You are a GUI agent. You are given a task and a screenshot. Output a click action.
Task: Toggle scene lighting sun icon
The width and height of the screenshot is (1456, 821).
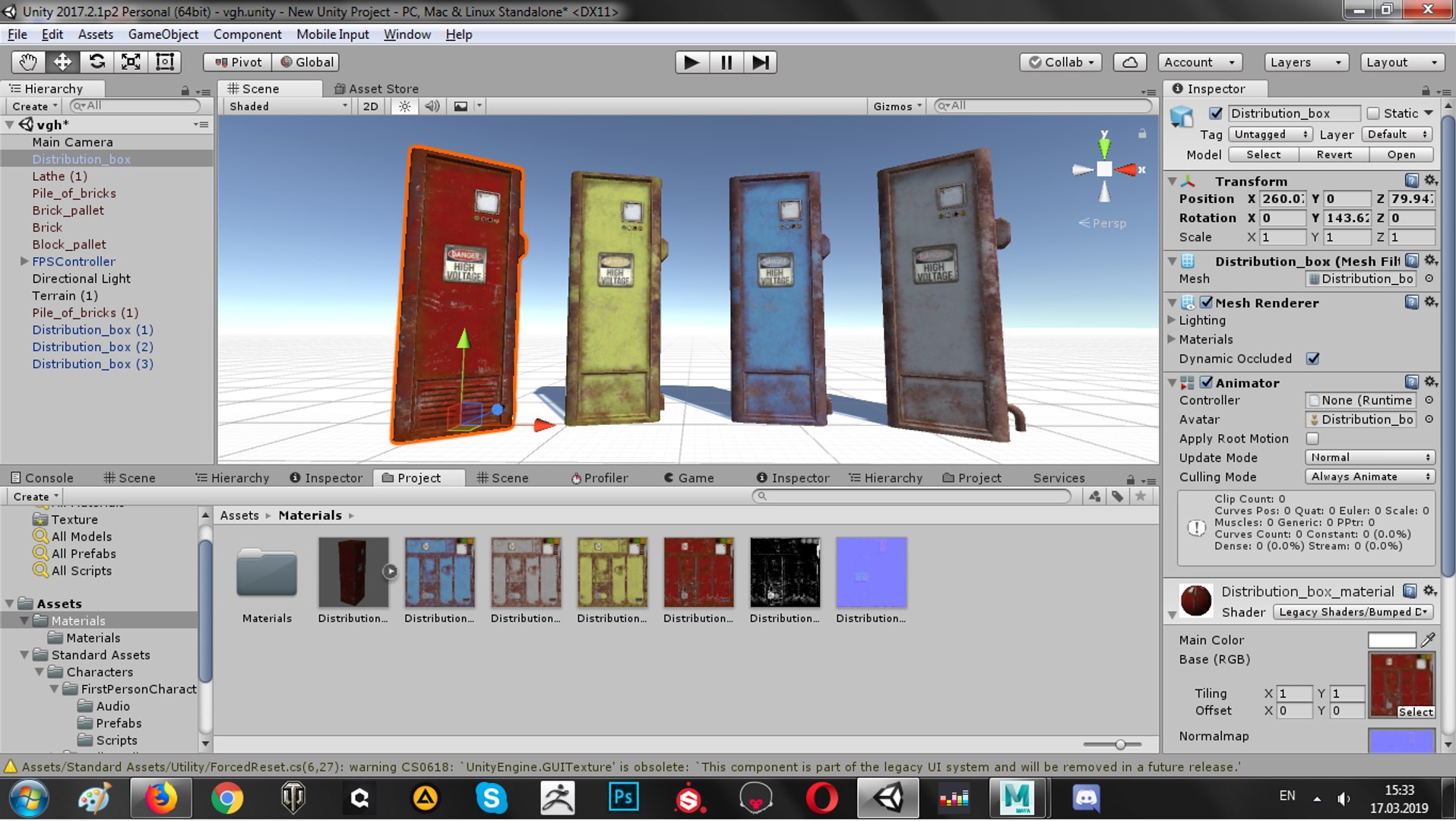coord(405,106)
